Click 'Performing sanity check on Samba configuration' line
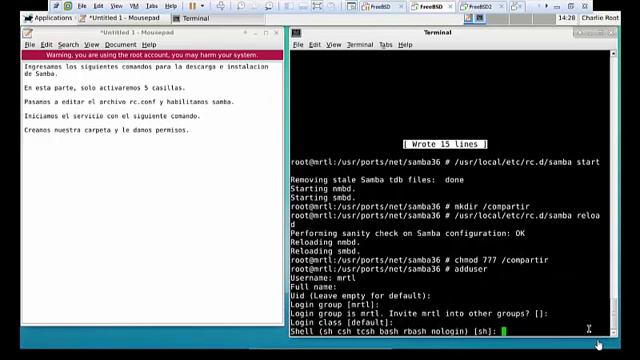Image resolution: width=640 pixels, height=360 pixels. click(407, 233)
